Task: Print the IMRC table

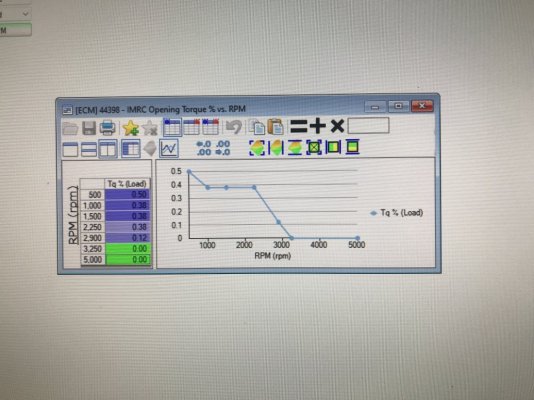Action: click(x=107, y=128)
